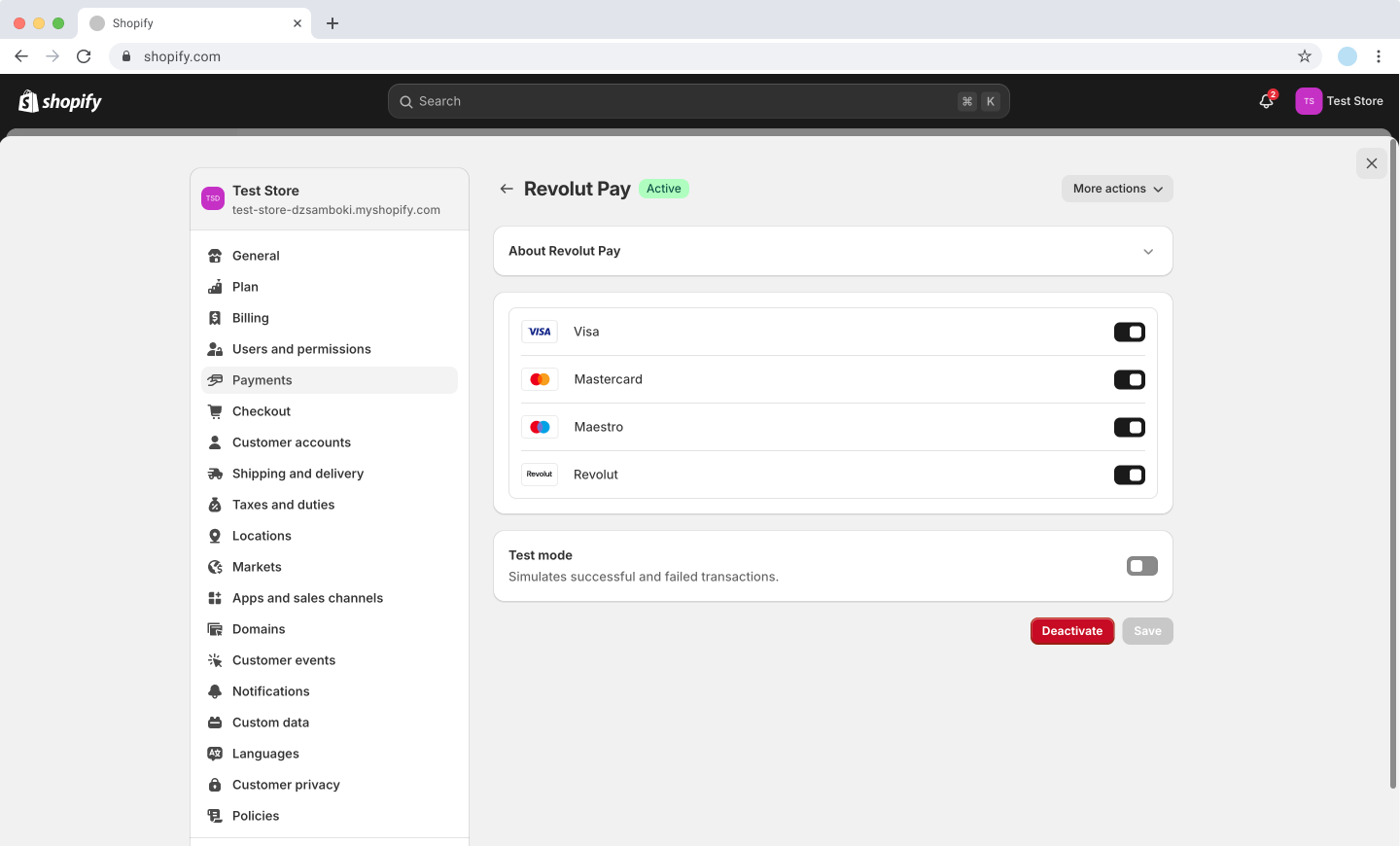
Task: Open the More actions dropdown
Action: point(1117,189)
